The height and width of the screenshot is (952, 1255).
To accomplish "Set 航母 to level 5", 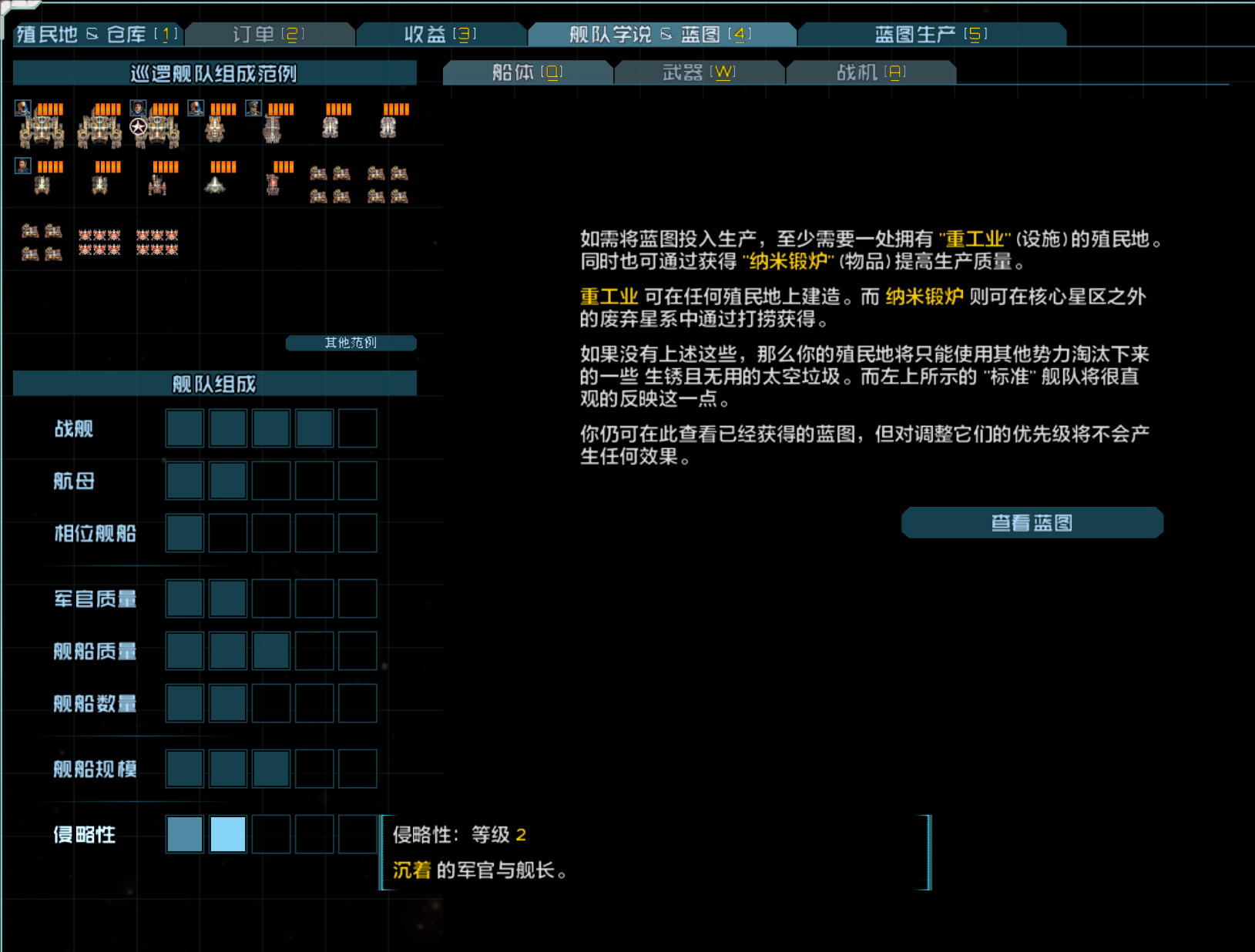I will pyautogui.click(x=357, y=481).
